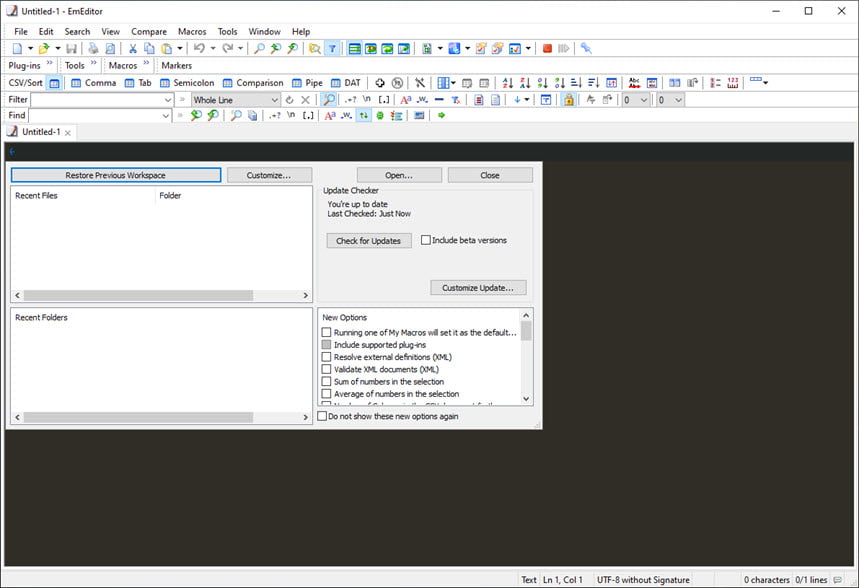Screen dimensions: 859x588
Task: Check Running one of My Macros option
Action: (x=327, y=332)
